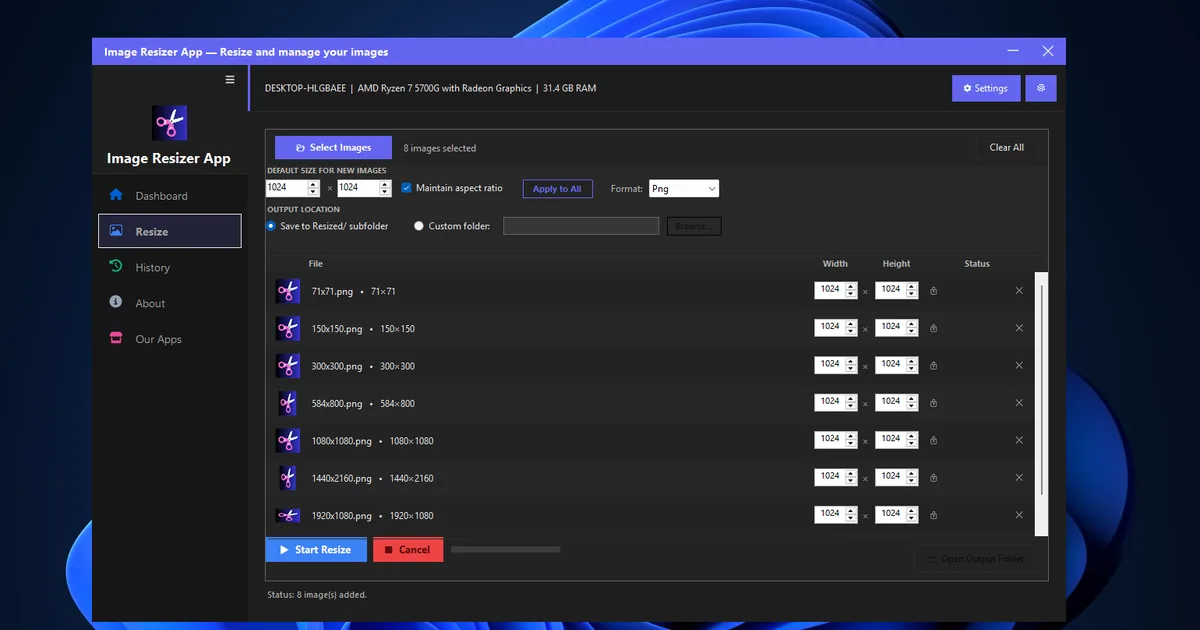1200x630 pixels.
Task: Toggle the lock icon for 150x150.png
Action: tap(933, 328)
